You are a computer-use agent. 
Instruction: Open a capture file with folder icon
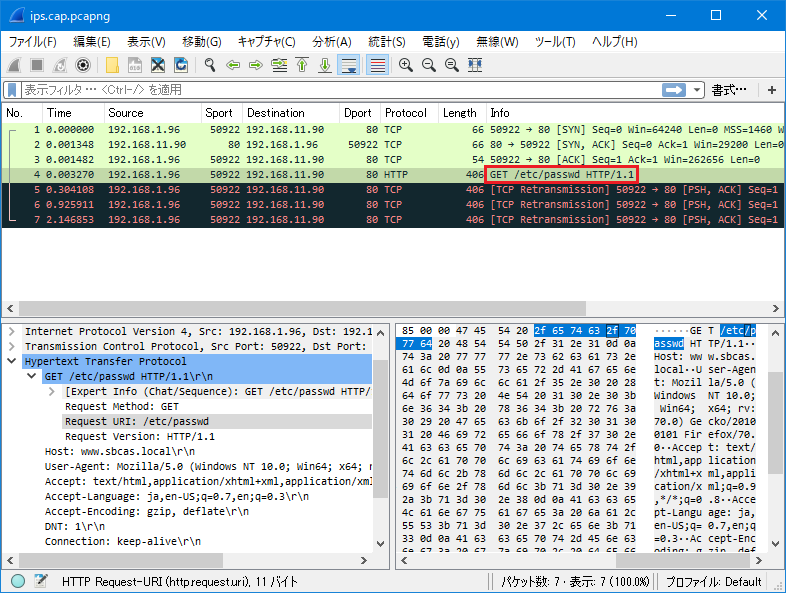click(x=112, y=65)
